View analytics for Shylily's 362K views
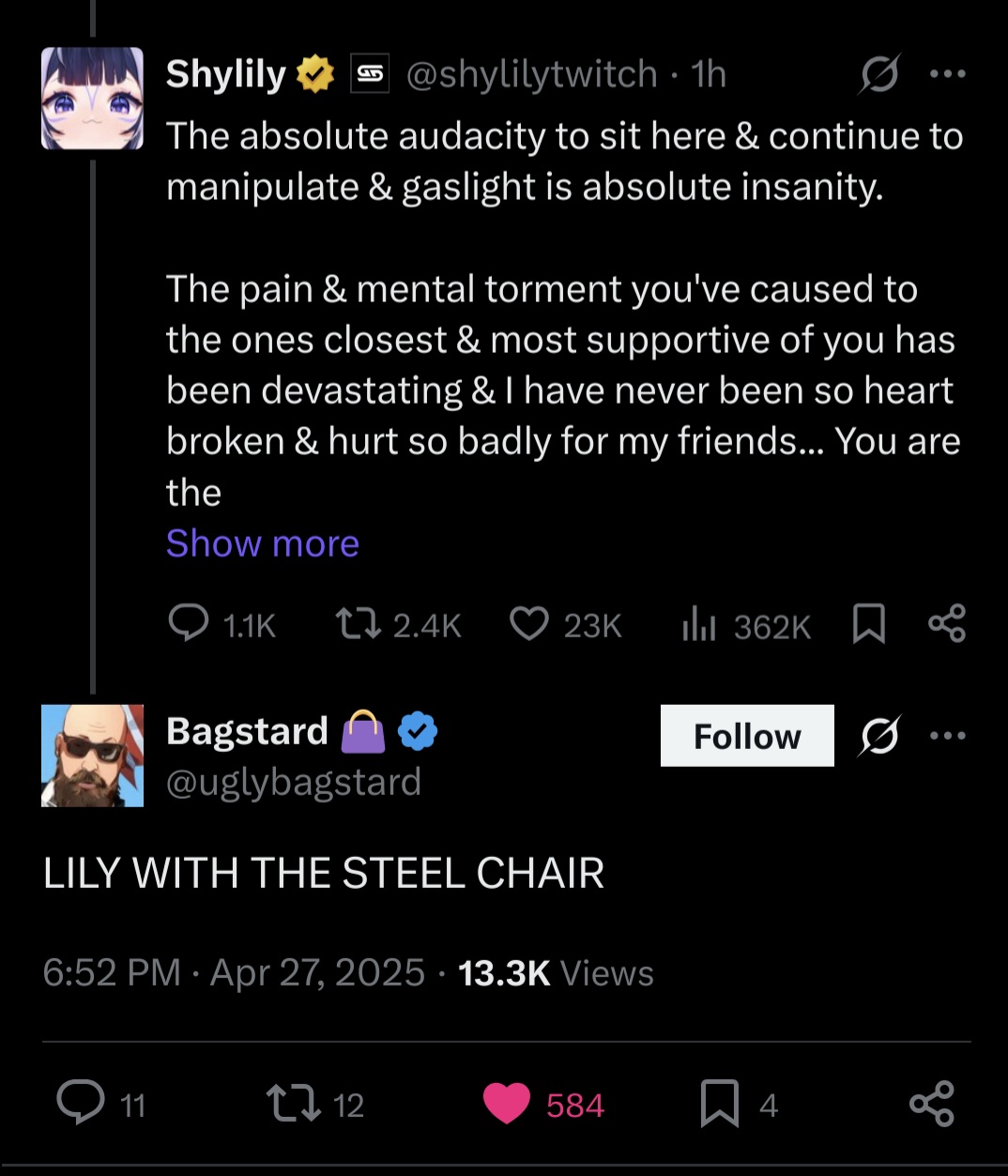This screenshot has width=1008, height=1176. pos(699,625)
